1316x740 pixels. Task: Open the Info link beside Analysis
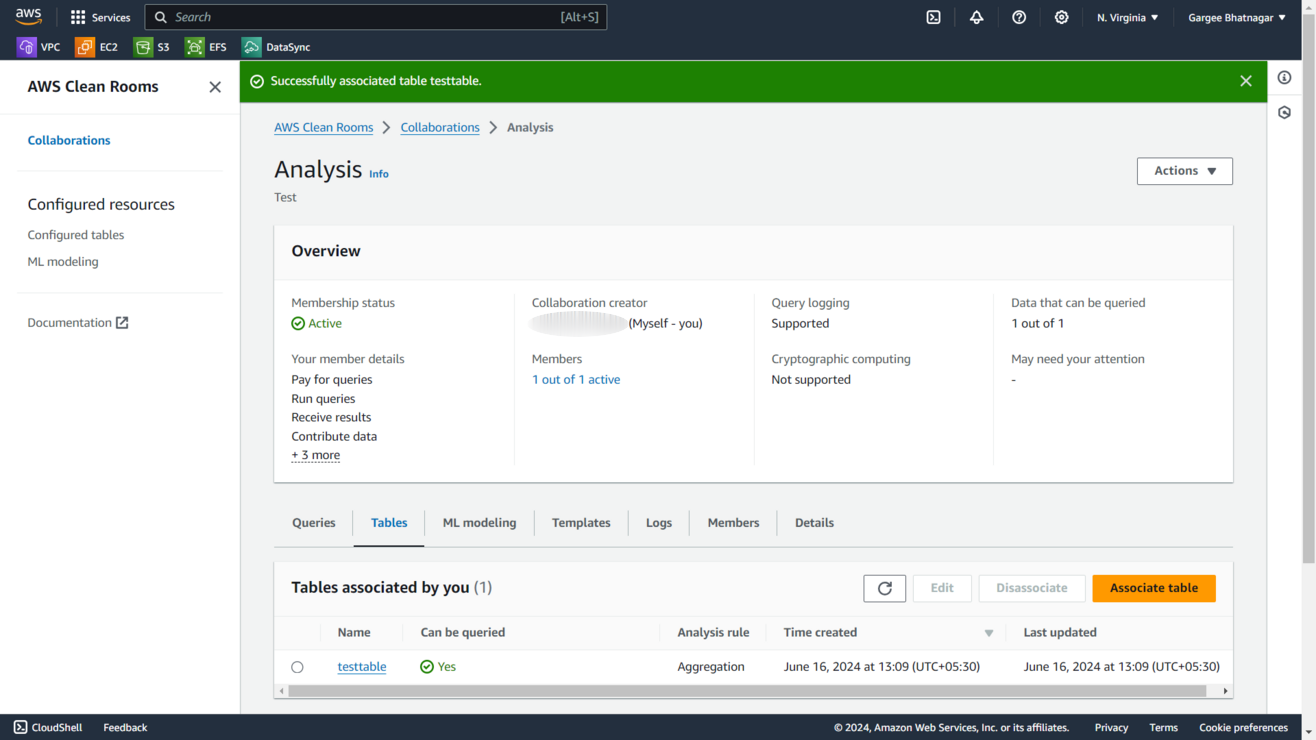click(x=379, y=174)
